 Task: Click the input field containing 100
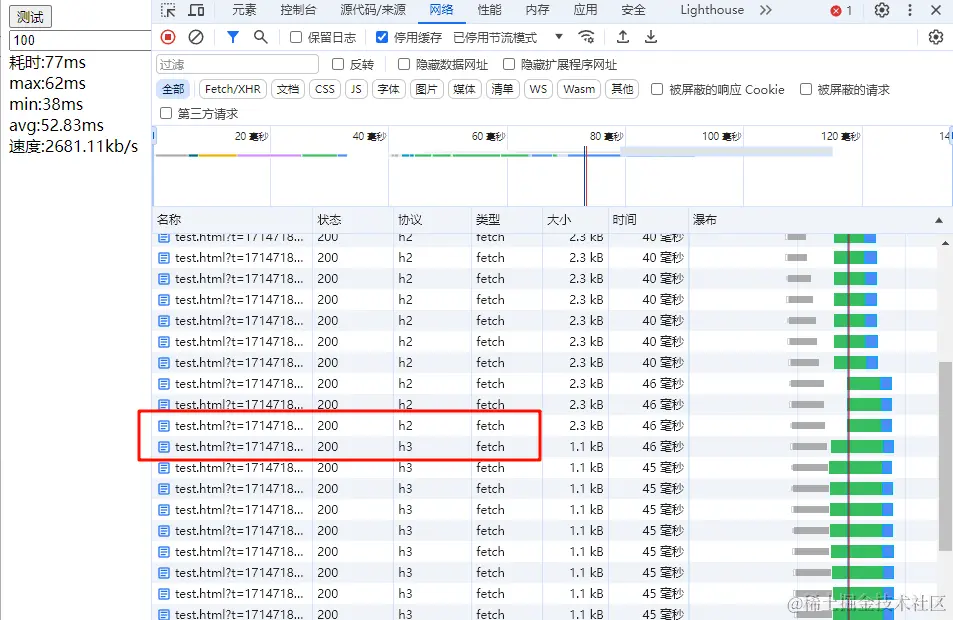pyautogui.click(x=80, y=40)
